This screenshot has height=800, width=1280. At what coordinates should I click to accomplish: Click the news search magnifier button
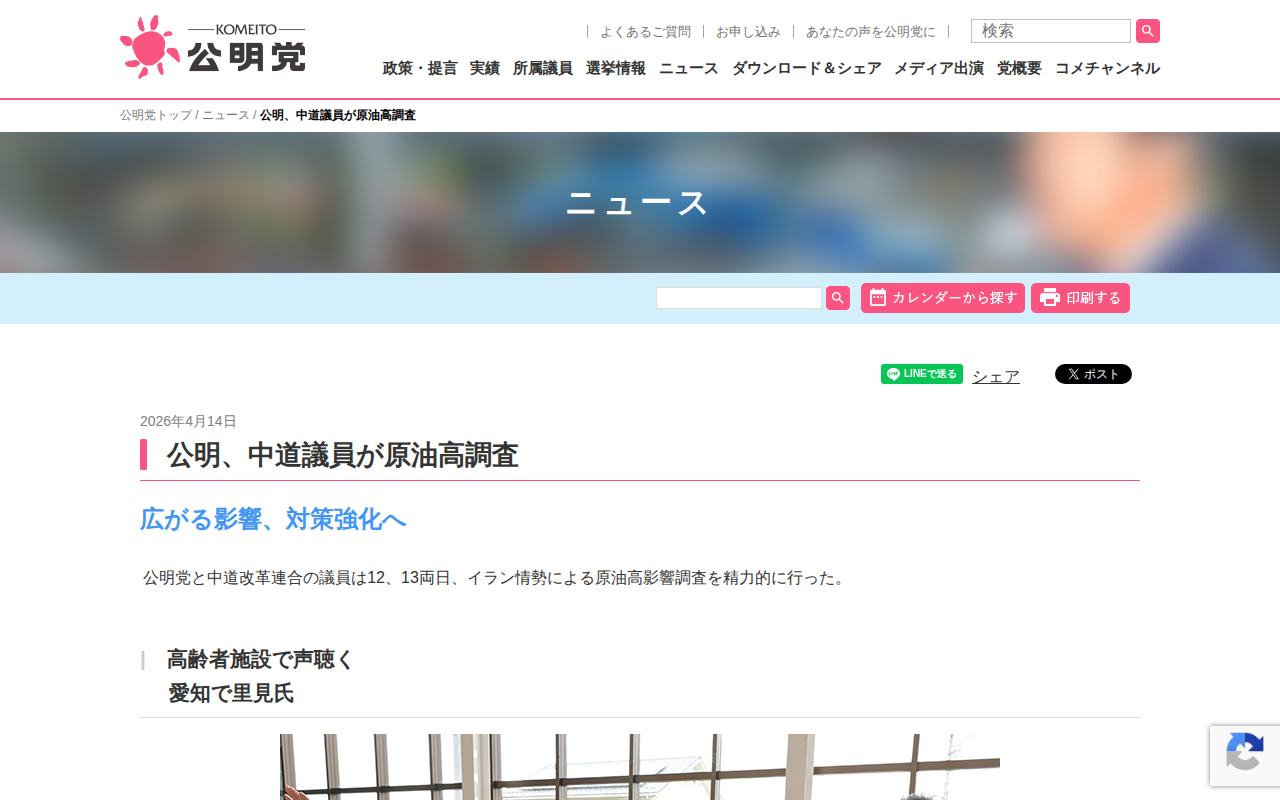(838, 298)
